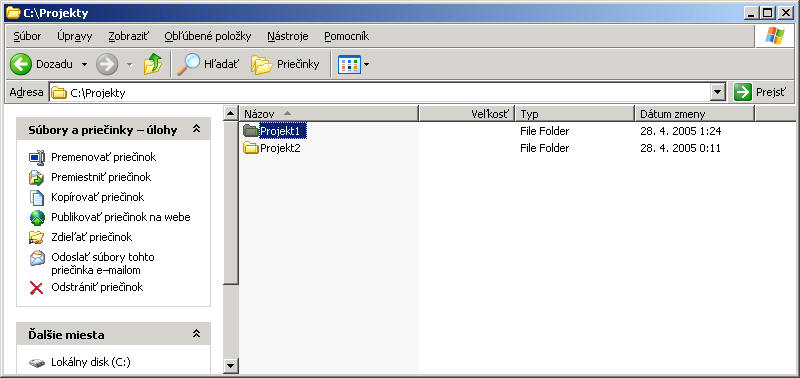
Task: Open the views dropdown arrow
Action: [x=366, y=65]
